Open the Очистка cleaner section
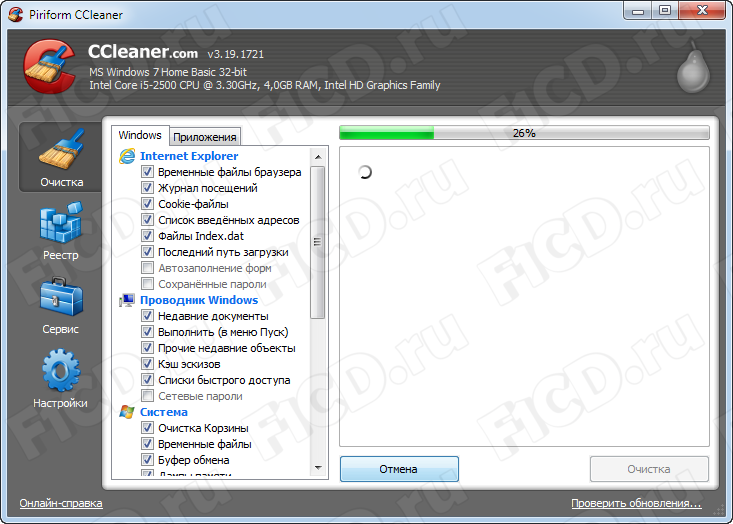Image resolution: width=733 pixels, height=524 pixels. coord(61,157)
